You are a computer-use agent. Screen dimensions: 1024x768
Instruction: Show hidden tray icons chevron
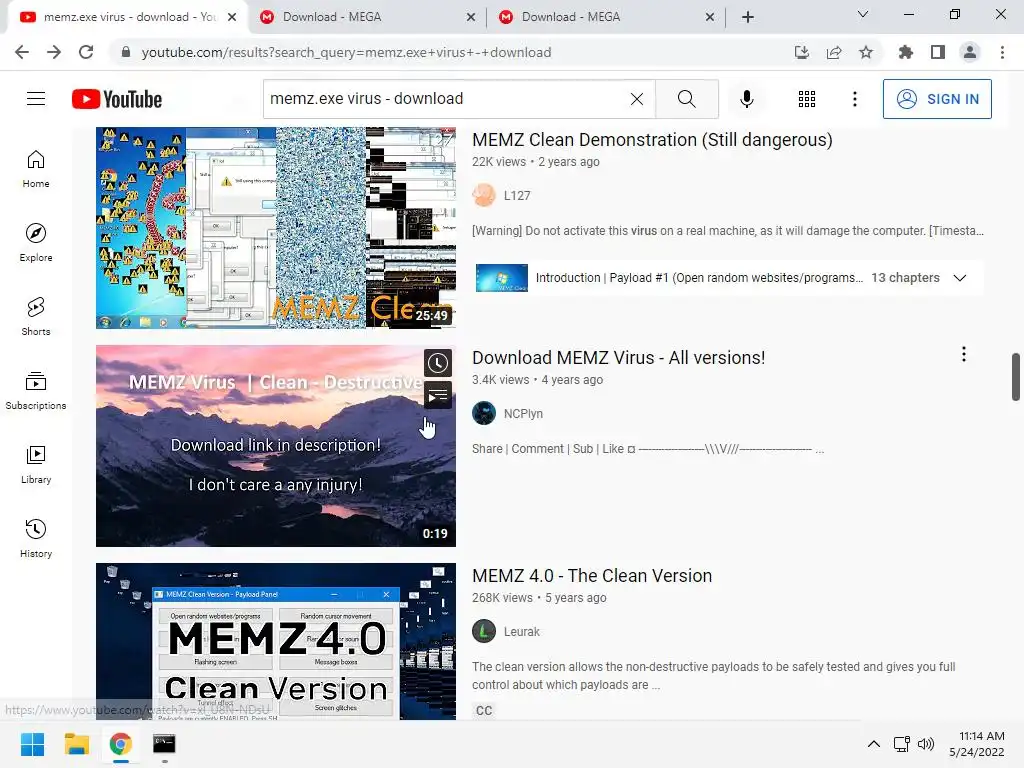(x=873, y=744)
